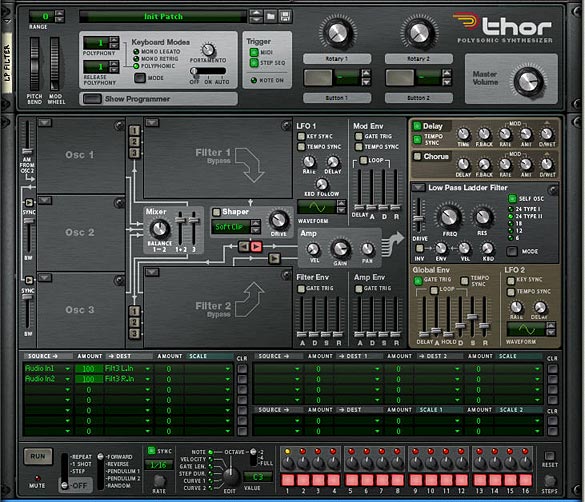
Task: Click the keyboard Mode button
Action: click(x=140, y=78)
